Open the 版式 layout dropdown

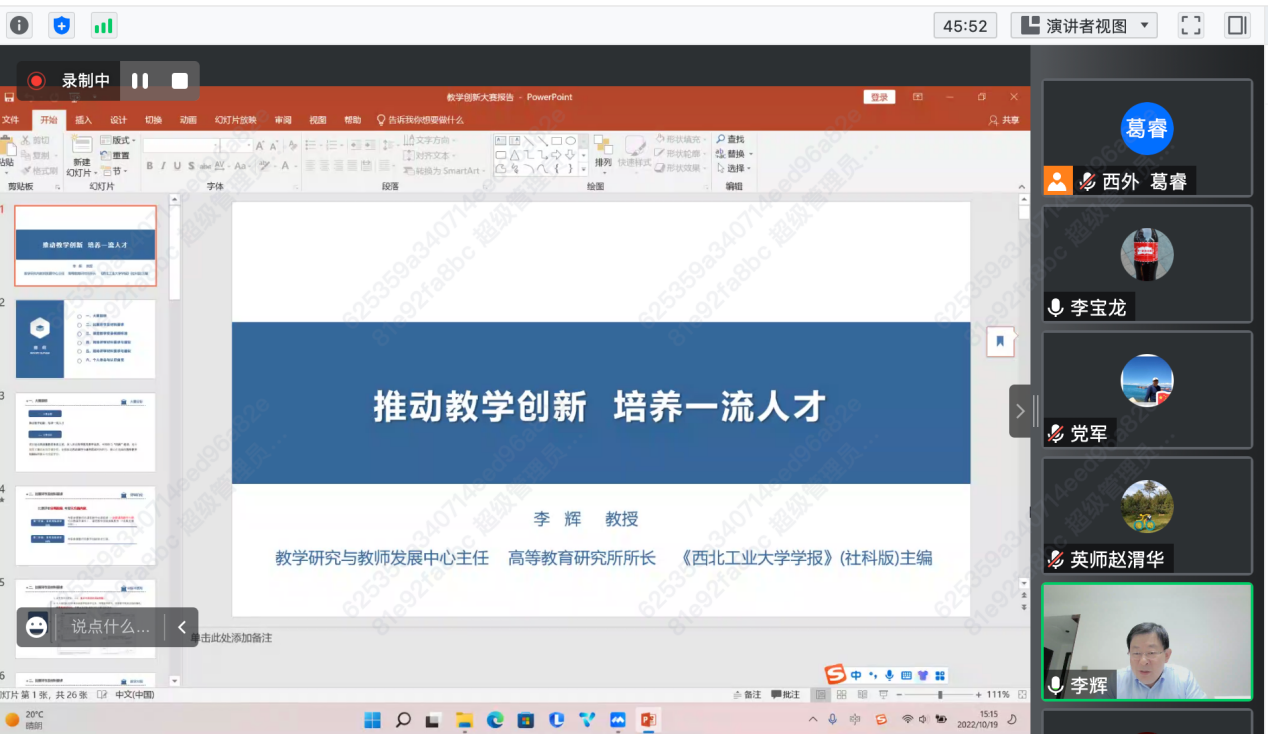coord(117,140)
